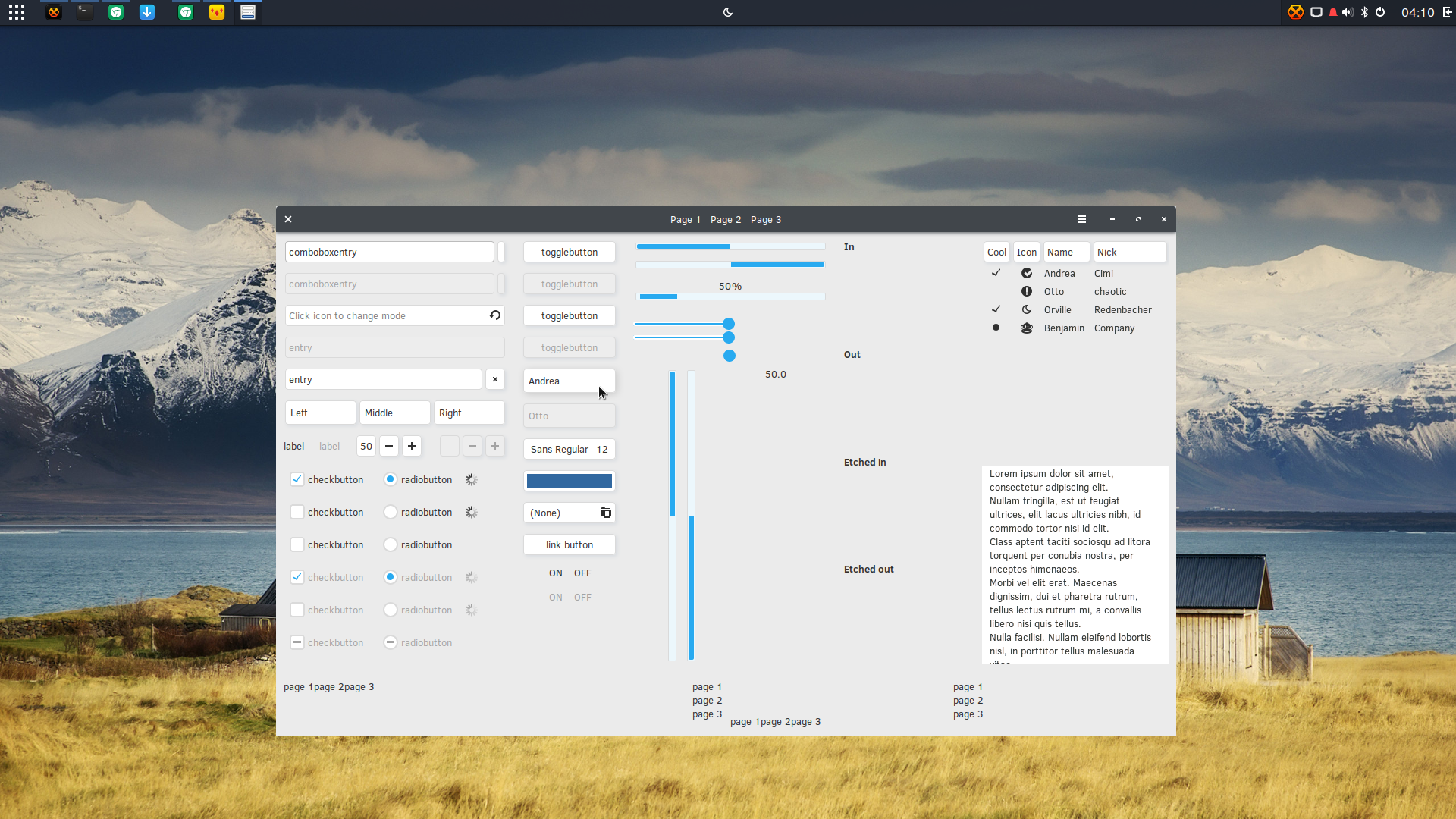Click the Bluetooth tray icon
This screenshot has width=1456, height=819.
pyautogui.click(x=1364, y=12)
